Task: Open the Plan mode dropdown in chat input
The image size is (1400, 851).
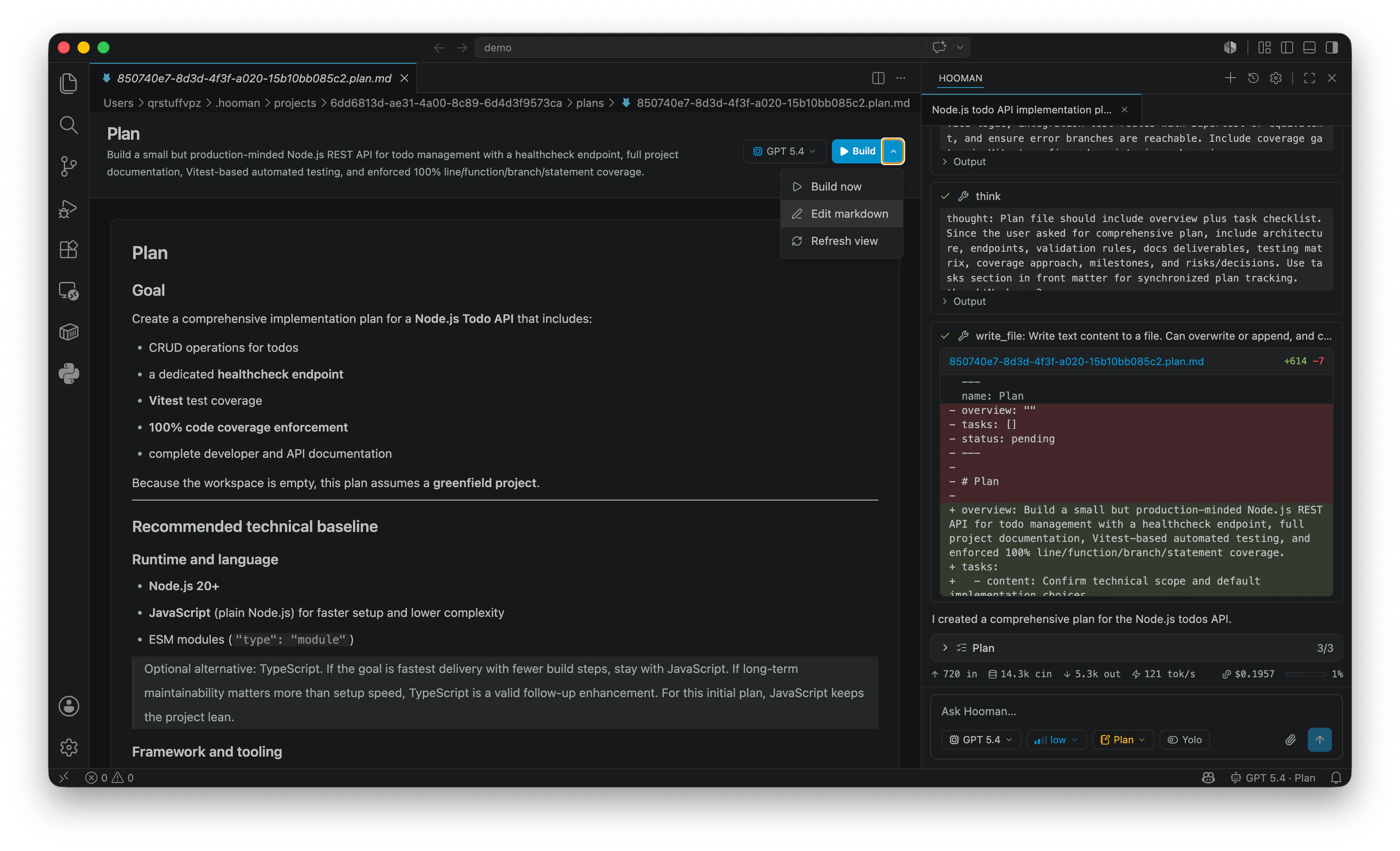Action: point(1123,740)
